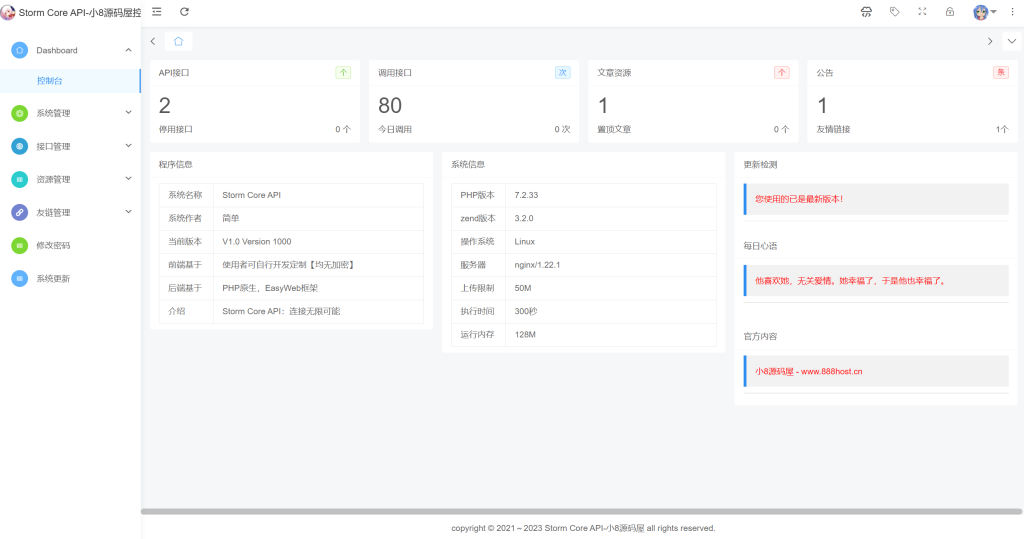
Task: Click the Dashboard sidebar icon
Action: point(20,50)
